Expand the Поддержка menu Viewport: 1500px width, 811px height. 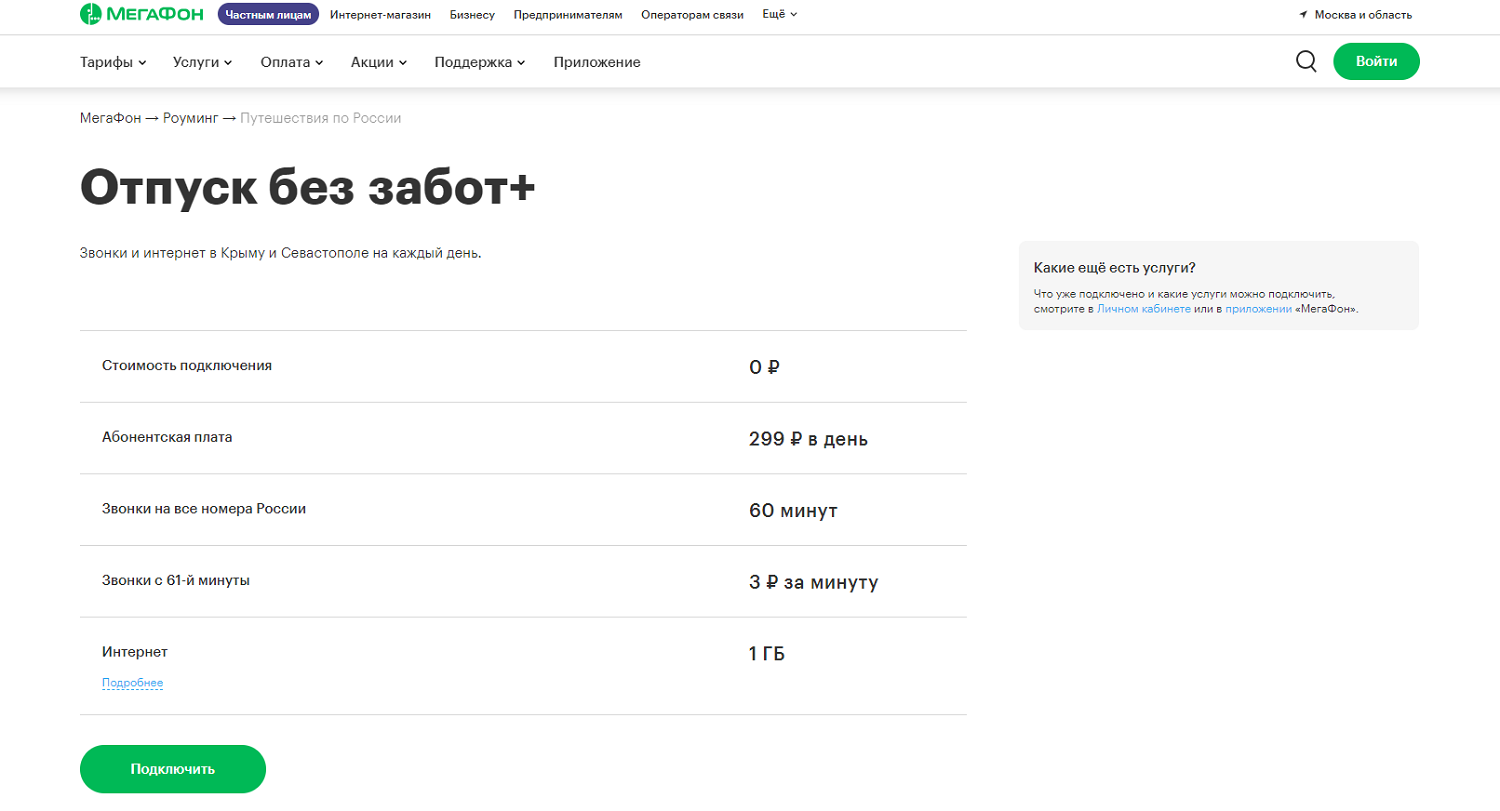[x=480, y=62]
